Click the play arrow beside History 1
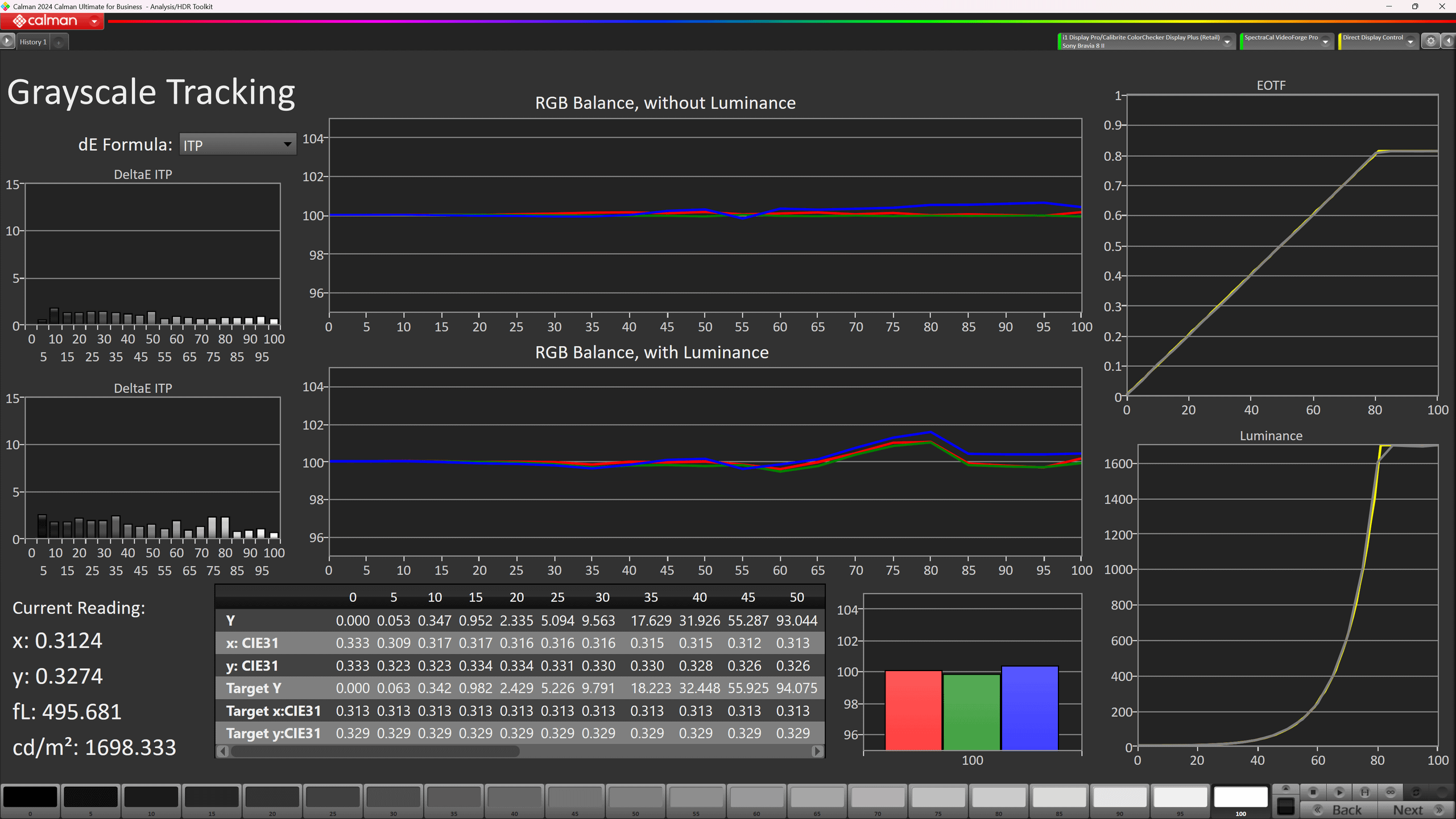Viewport: 1456px width, 819px height. click(7, 41)
